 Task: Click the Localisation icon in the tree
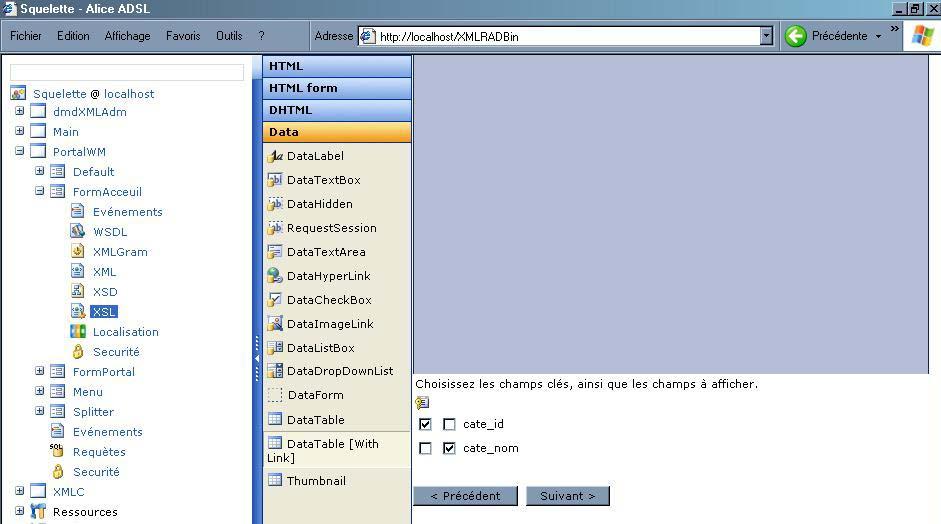pyautogui.click(x=78, y=332)
